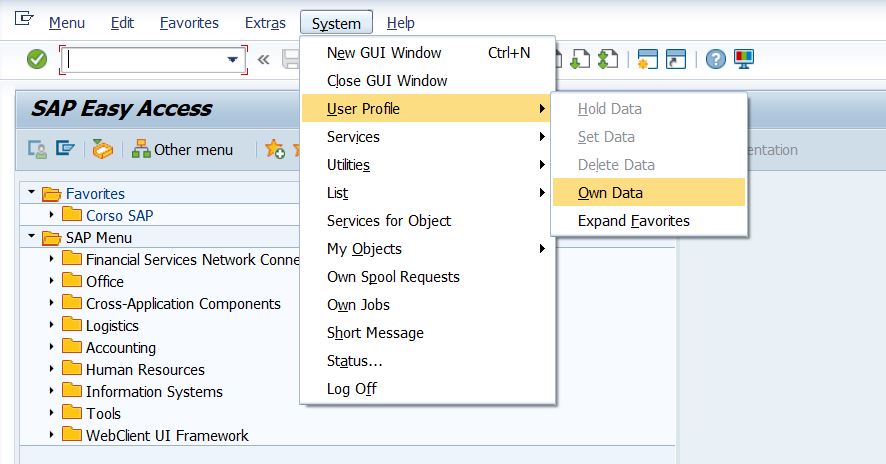Screen dimensions: 886x464
Task: Click the greyed Delete Data entry
Action: pyautogui.click(x=649, y=164)
